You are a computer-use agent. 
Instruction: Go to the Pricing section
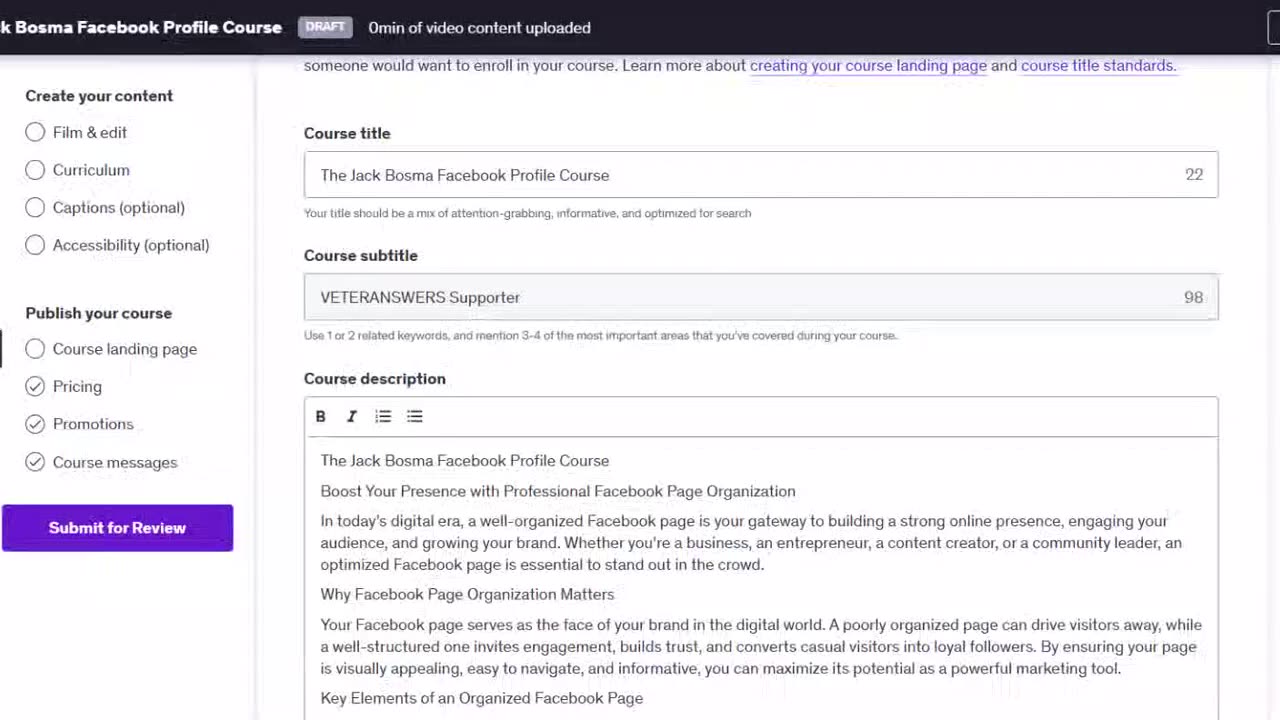tap(77, 386)
